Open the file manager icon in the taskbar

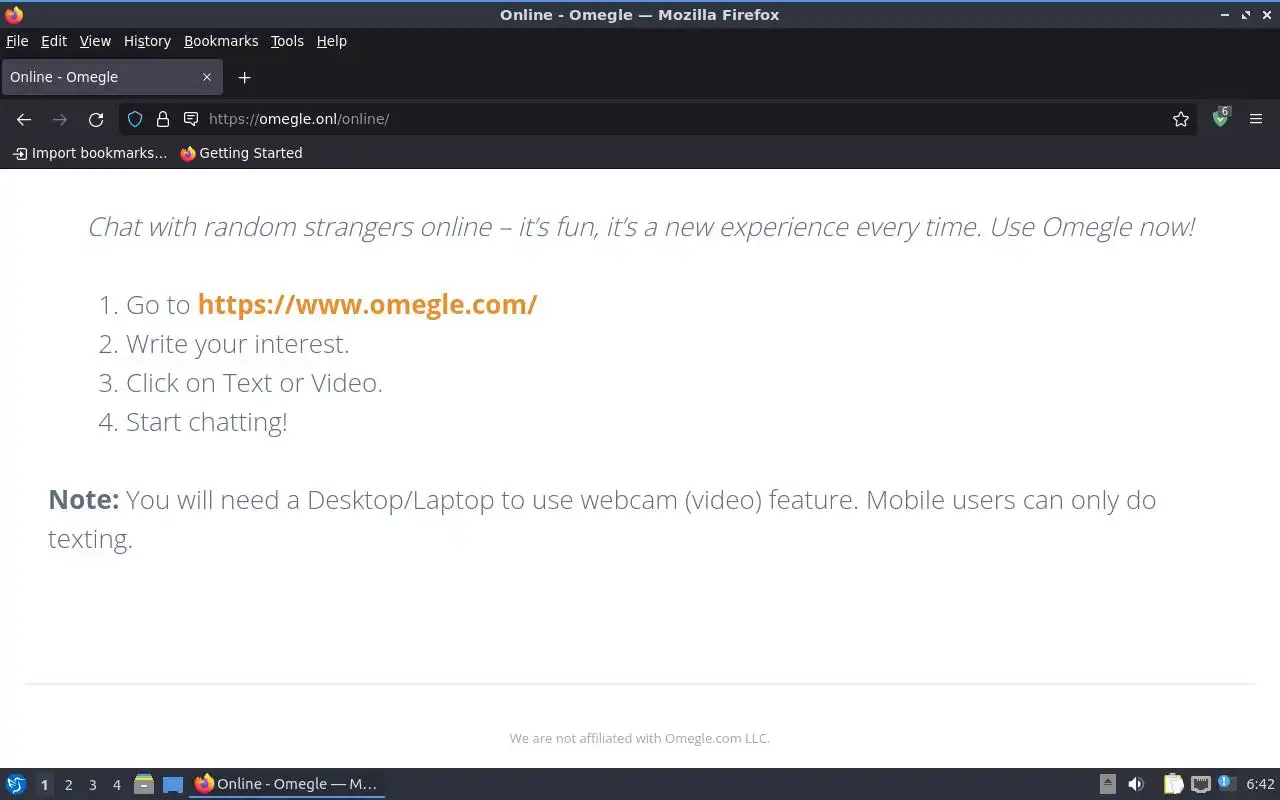tap(144, 784)
